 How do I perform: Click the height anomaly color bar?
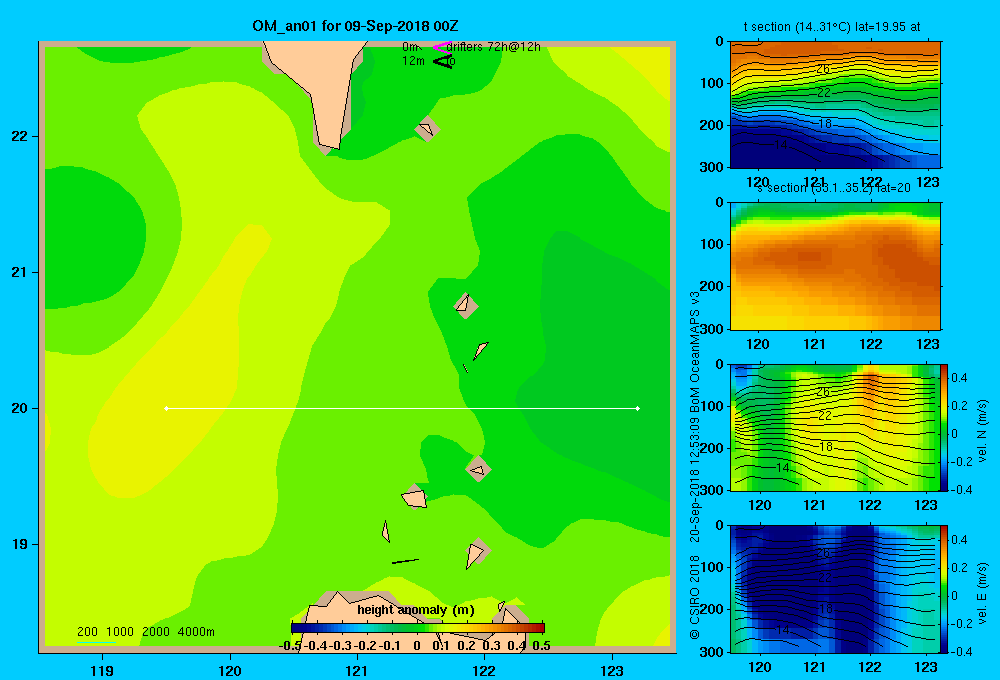[x=418, y=628]
